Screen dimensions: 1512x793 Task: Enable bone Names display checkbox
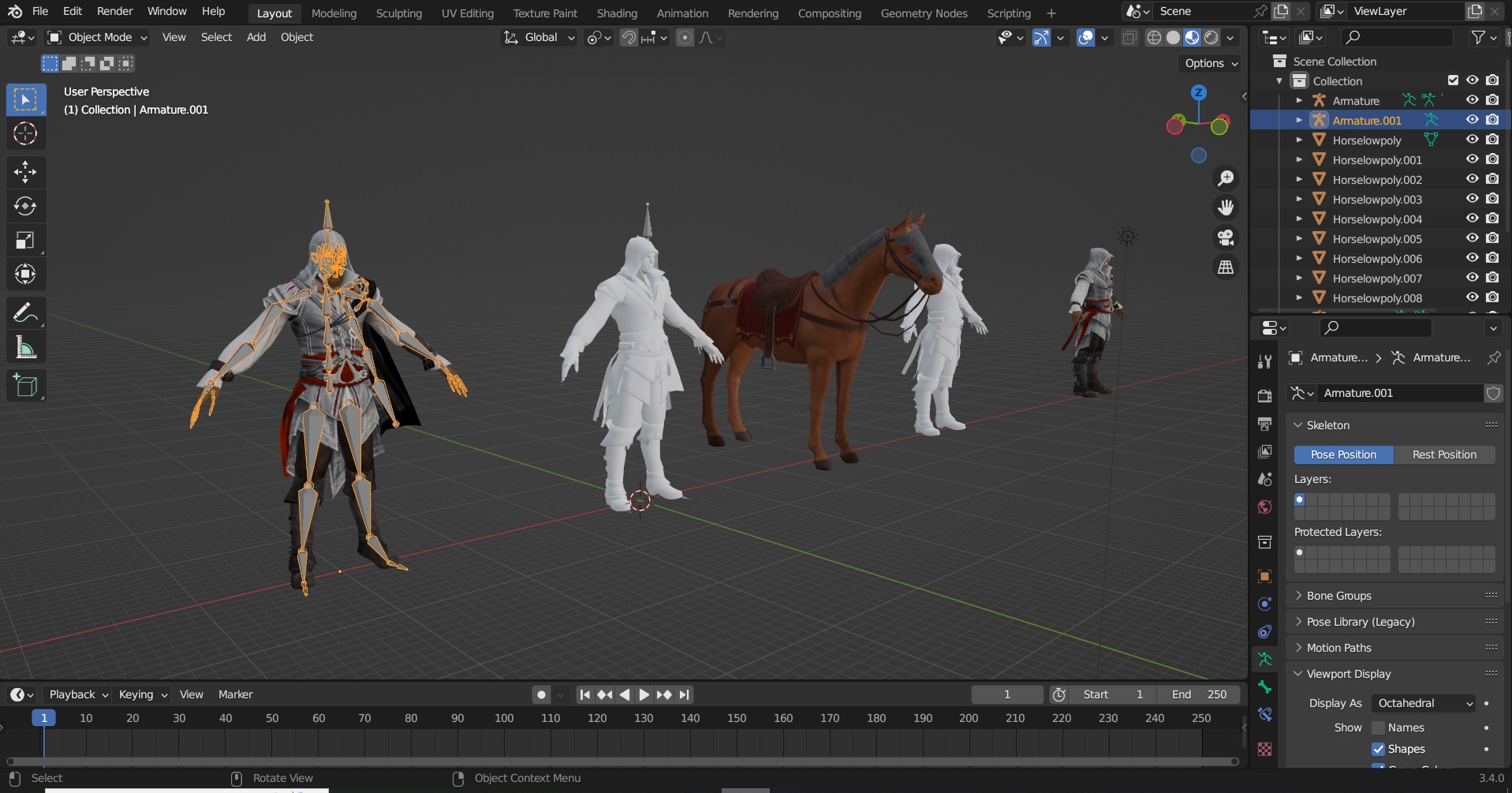1379,728
